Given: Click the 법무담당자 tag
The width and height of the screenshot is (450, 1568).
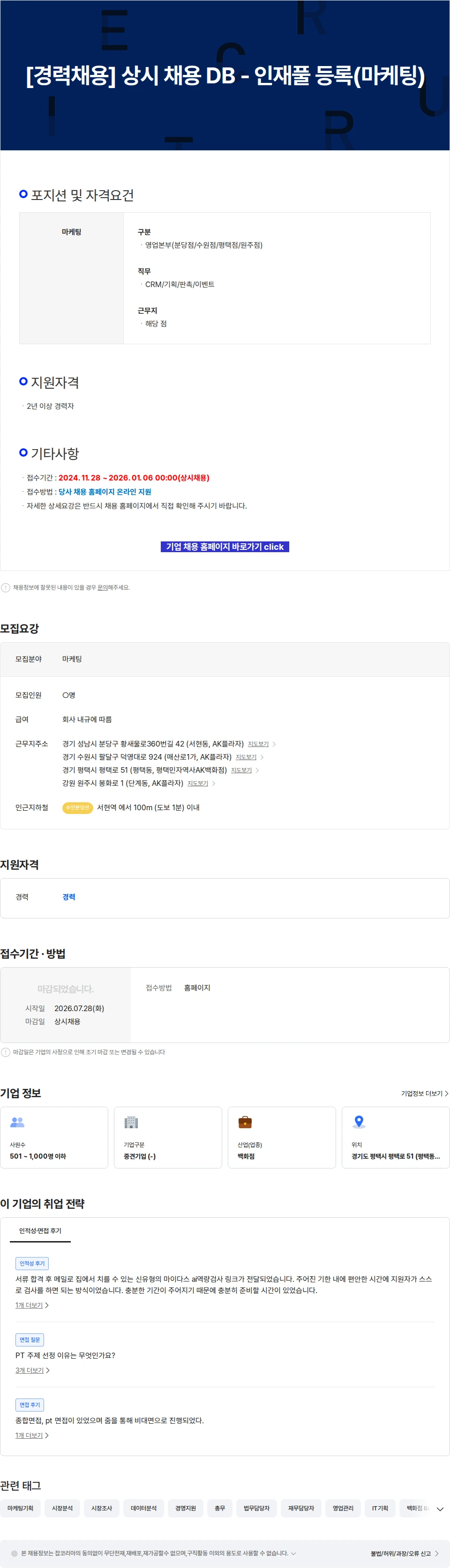Looking at the screenshot, I should (x=256, y=1508).
